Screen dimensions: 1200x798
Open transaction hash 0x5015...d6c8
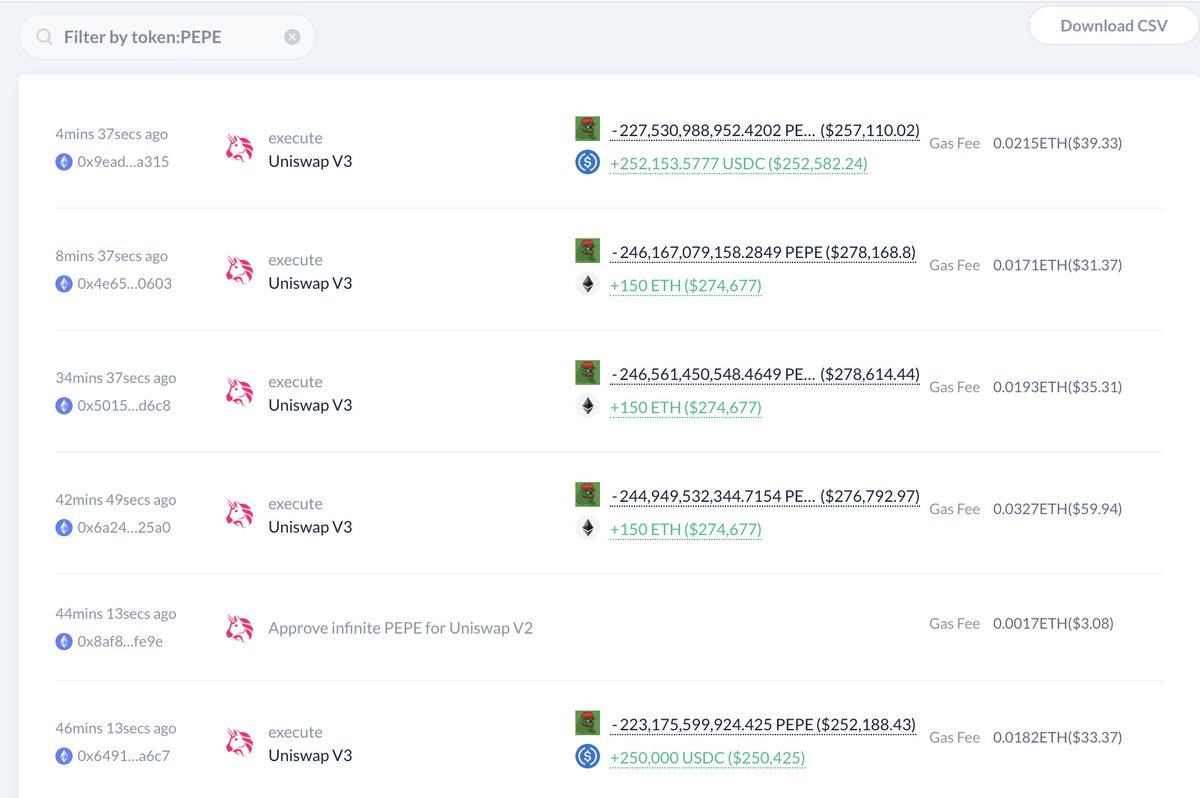pos(124,405)
